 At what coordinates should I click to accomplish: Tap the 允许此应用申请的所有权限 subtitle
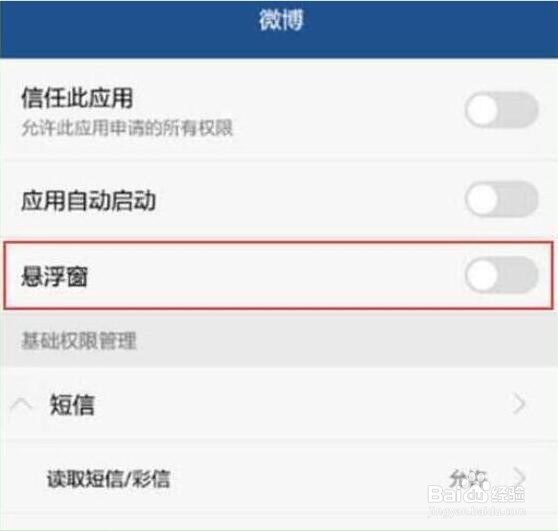(x=127, y=128)
